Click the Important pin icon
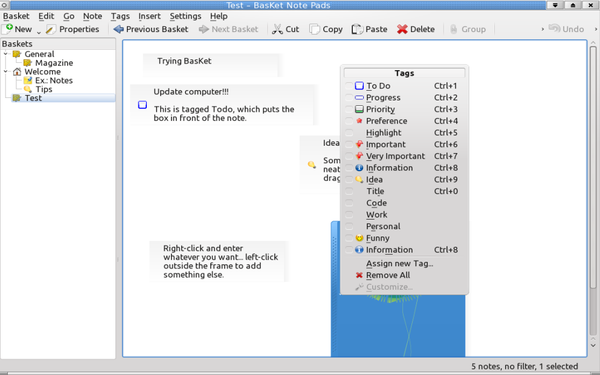The width and height of the screenshot is (600, 375). click(x=359, y=144)
